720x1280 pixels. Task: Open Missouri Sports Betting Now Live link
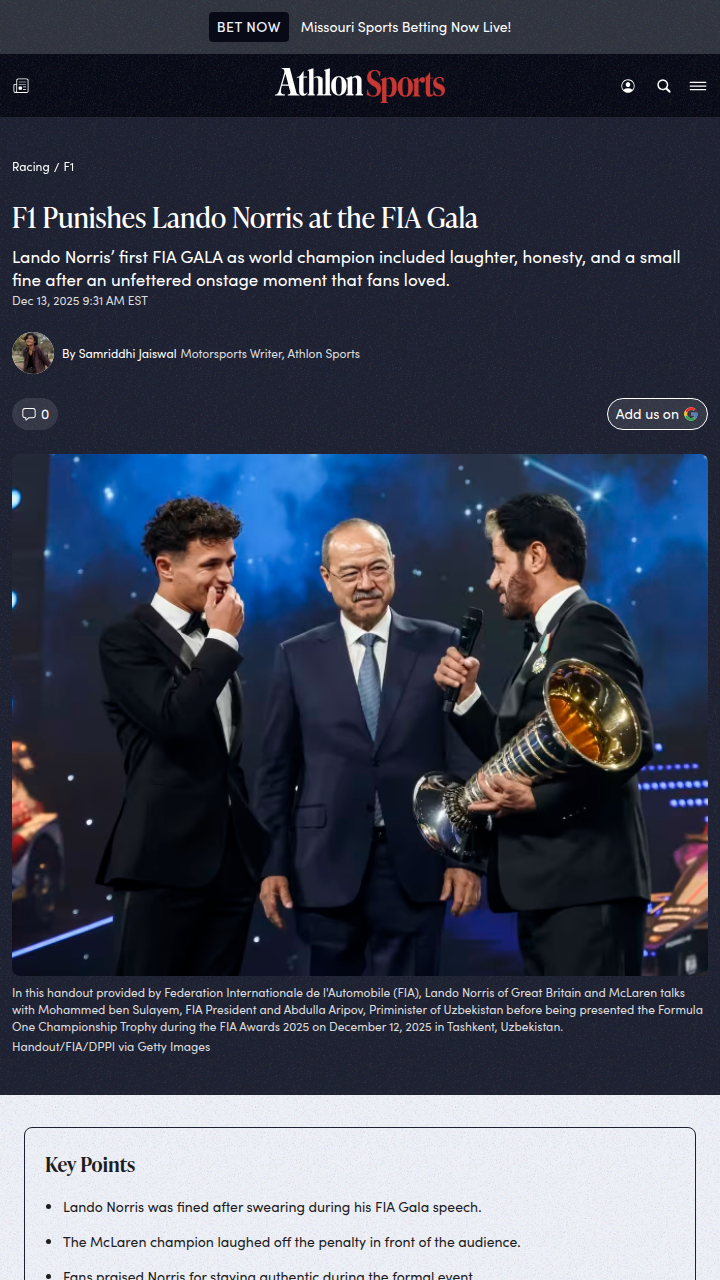click(405, 27)
